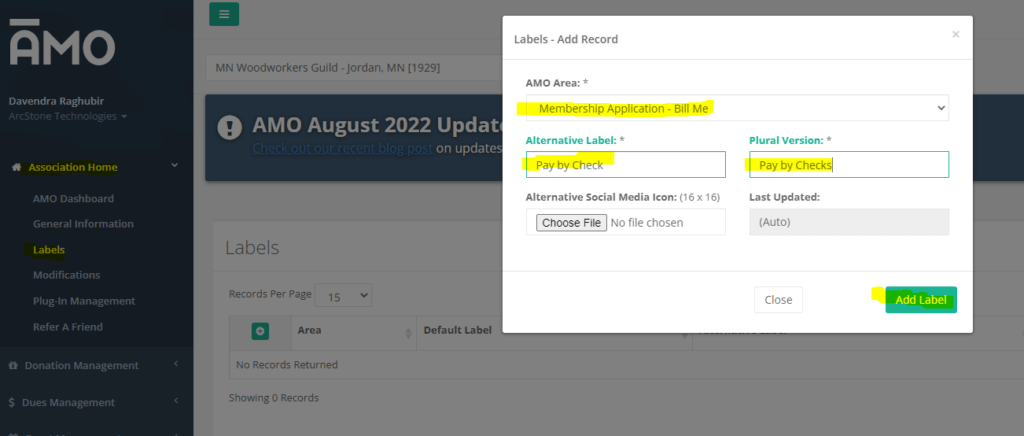Click the green hamburger menu button
1024x436 pixels.
(x=224, y=14)
